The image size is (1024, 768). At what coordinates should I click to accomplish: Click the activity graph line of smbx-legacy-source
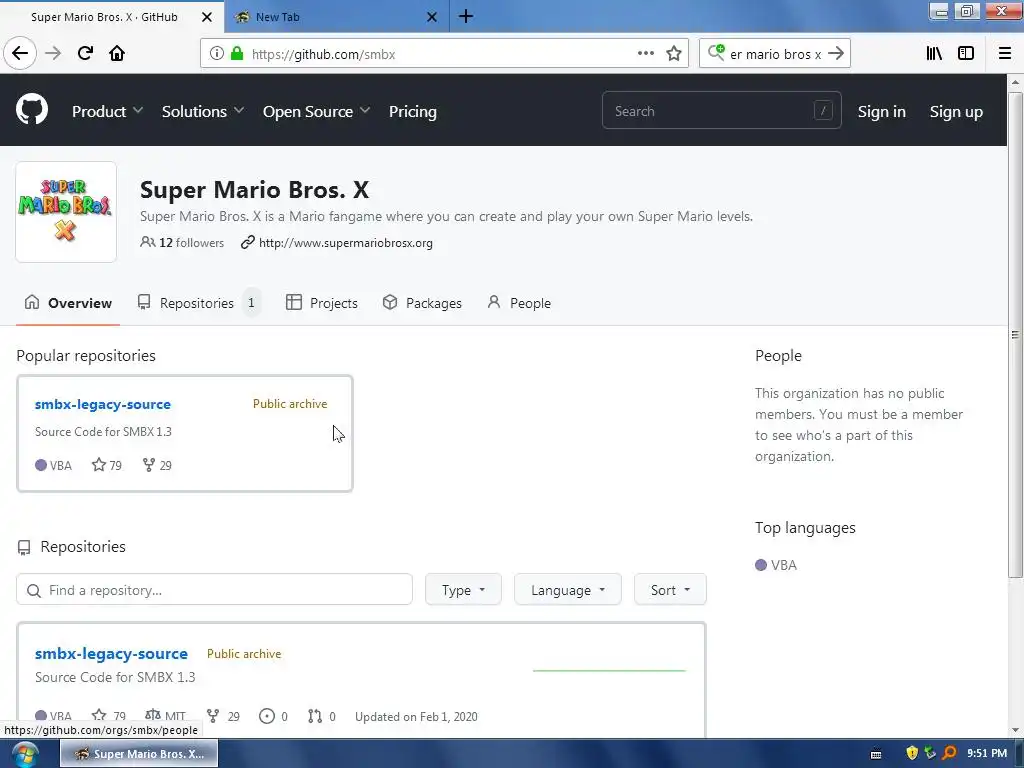[x=609, y=670]
